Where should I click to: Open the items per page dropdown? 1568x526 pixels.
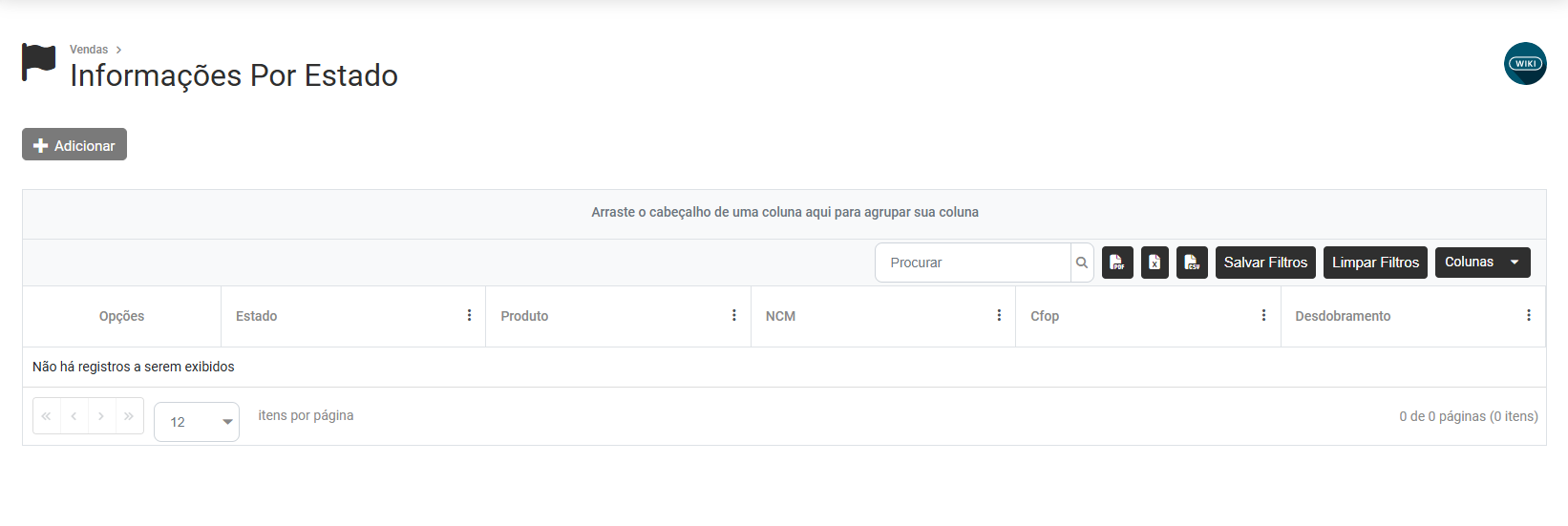pos(197,422)
